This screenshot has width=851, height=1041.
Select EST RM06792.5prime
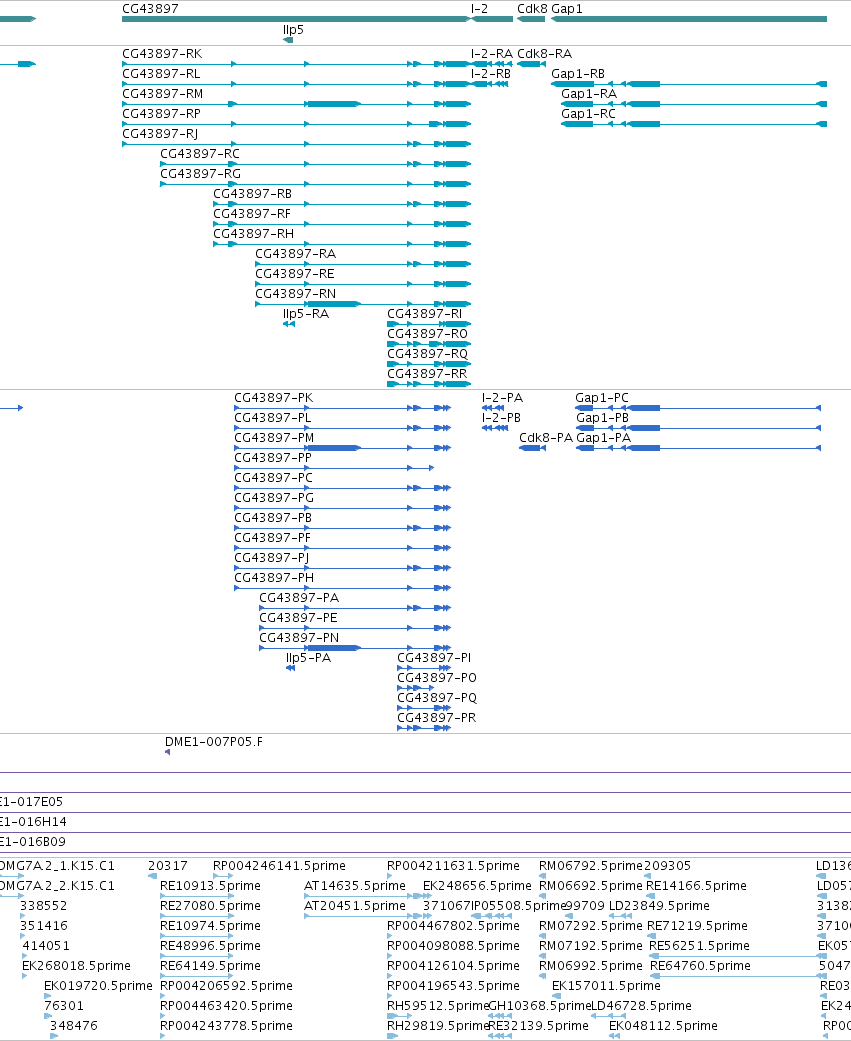click(542, 876)
